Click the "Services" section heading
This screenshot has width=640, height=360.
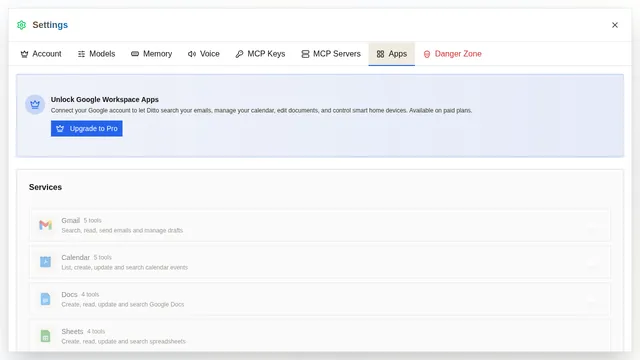tap(45, 187)
